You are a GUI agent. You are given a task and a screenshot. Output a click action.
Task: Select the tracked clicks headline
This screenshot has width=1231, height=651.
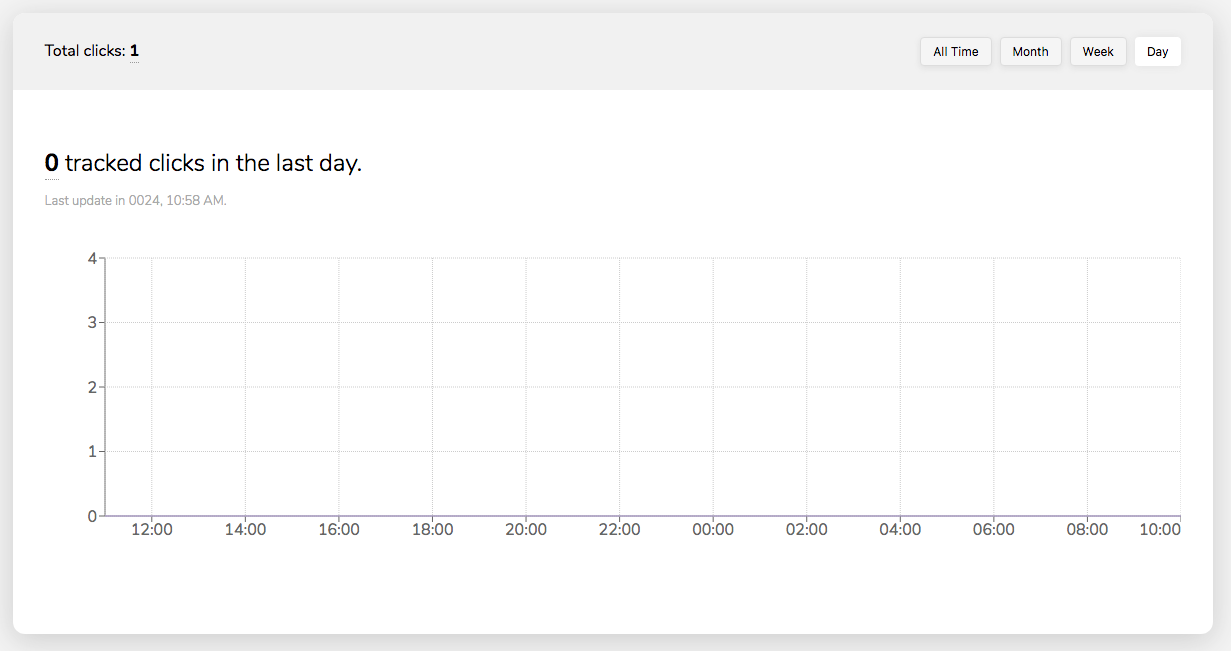pos(205,162)
